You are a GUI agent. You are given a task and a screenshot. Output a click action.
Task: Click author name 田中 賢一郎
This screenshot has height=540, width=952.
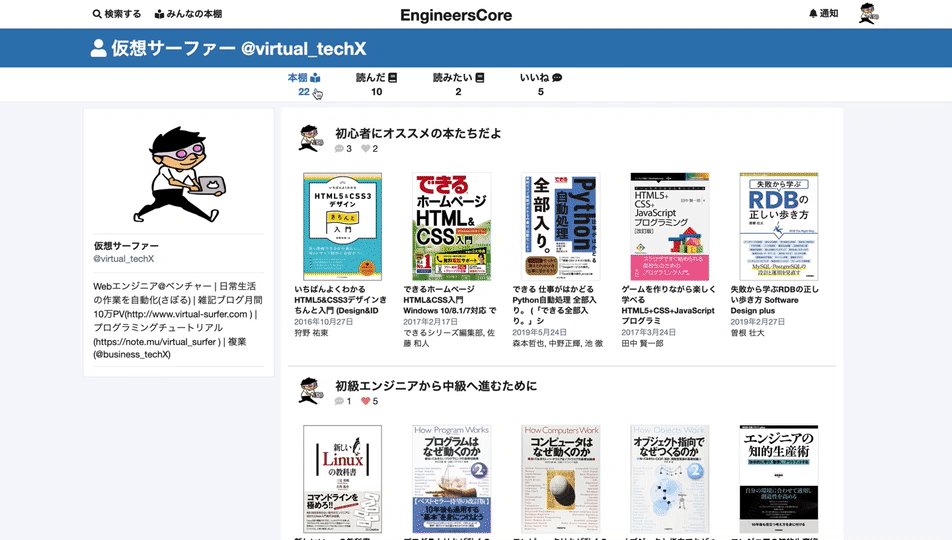tap(642, 343)
